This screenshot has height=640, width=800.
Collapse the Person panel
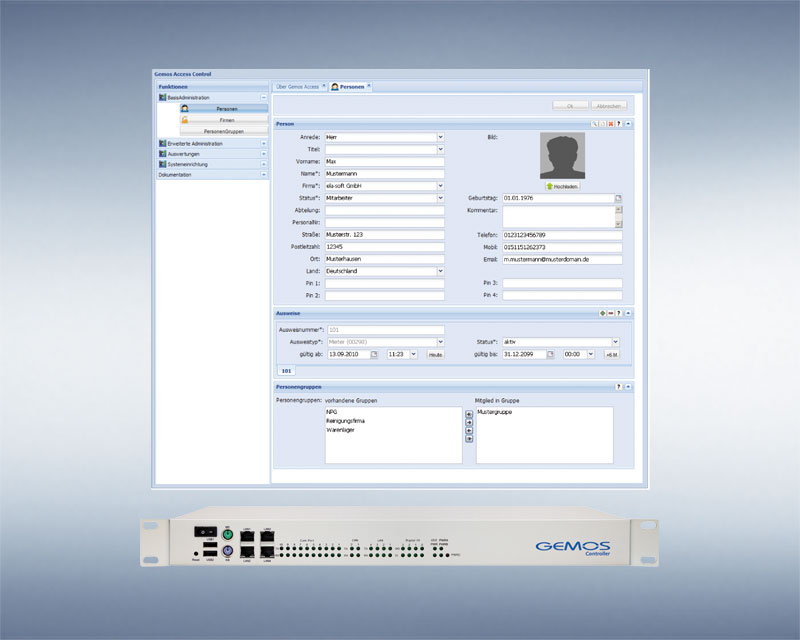[x=628, y=124]
